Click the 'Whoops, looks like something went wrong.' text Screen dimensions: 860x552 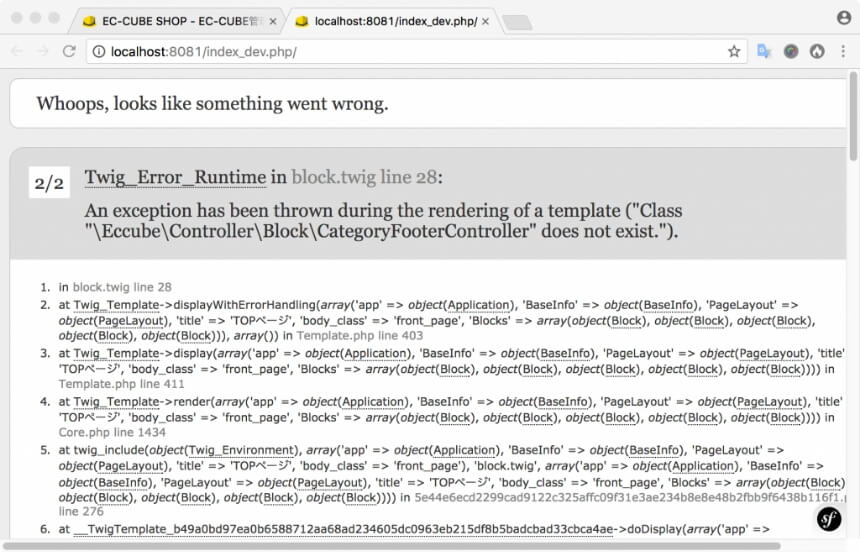point(212,103)
